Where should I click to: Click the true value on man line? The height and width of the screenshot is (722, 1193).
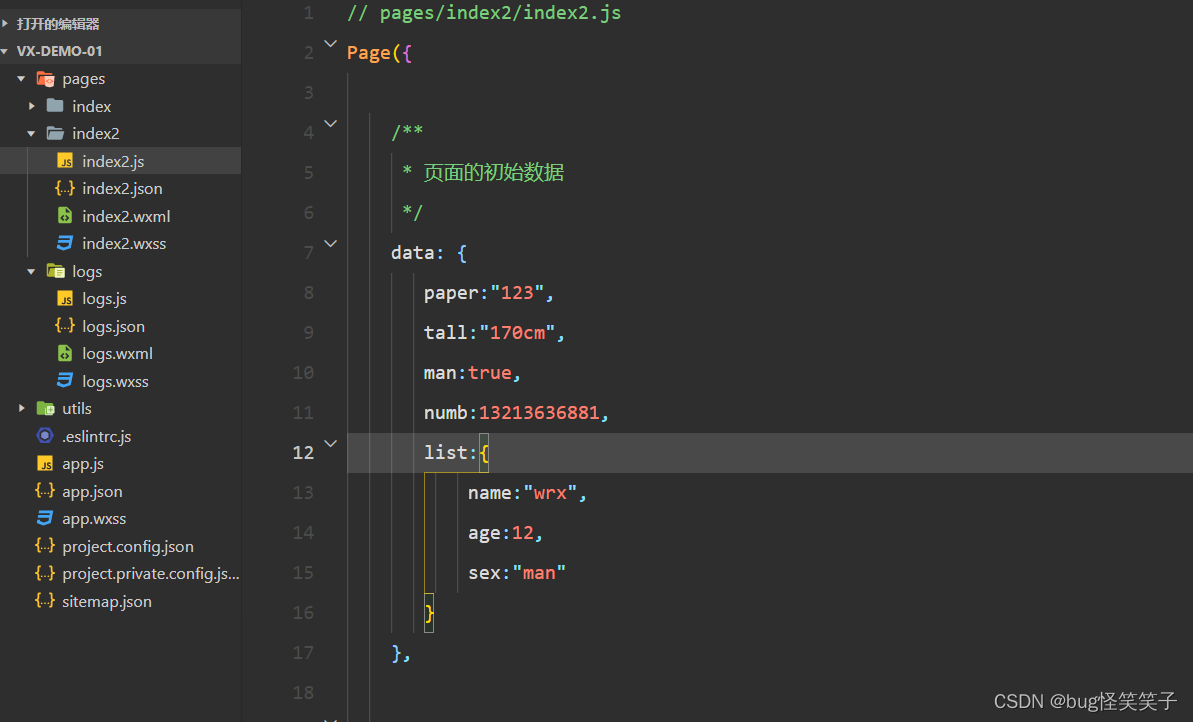pos(490,373)
